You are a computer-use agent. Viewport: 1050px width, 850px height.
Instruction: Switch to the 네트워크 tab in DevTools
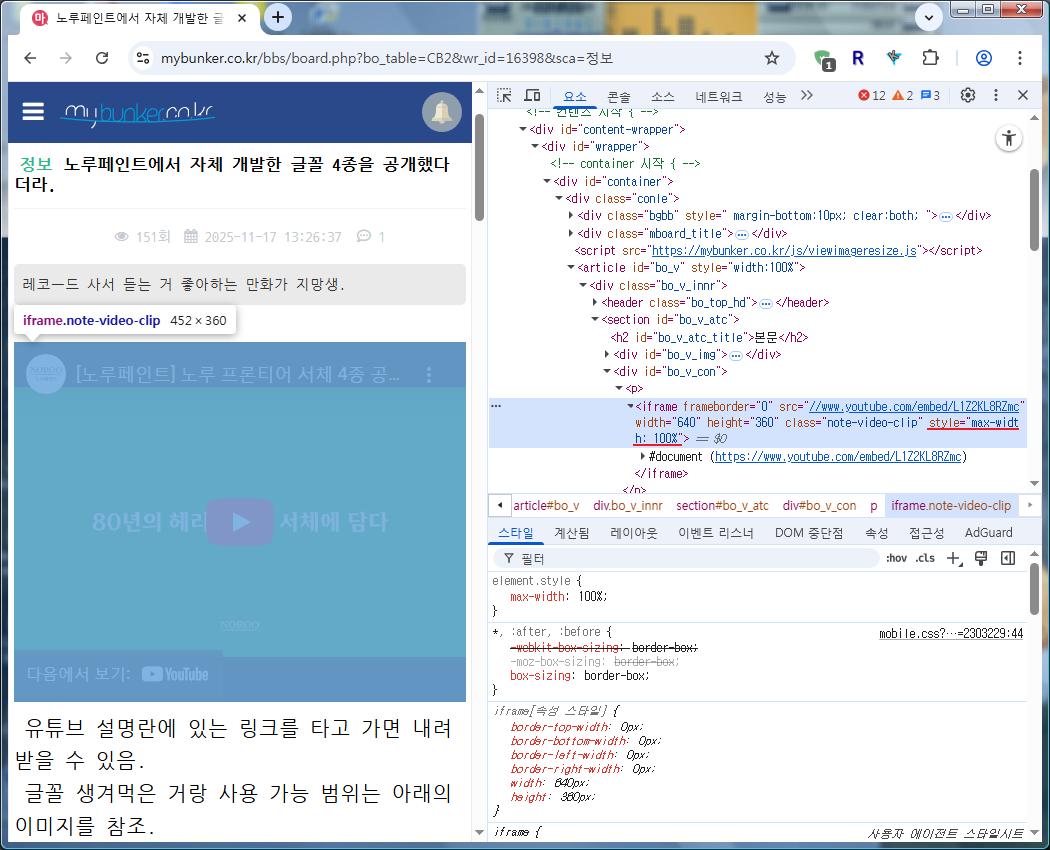tap(719, 97)
